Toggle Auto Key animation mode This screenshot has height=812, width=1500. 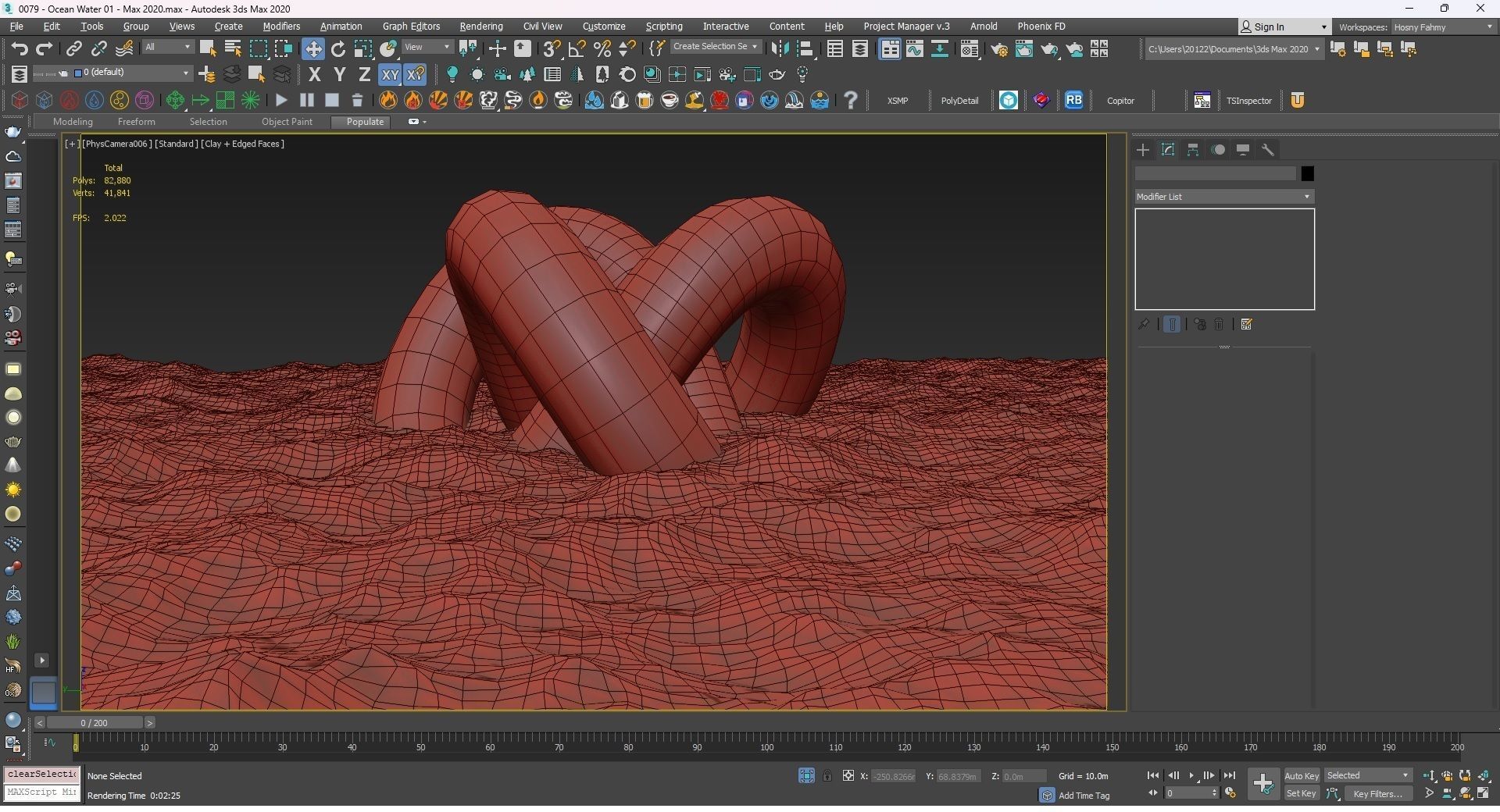[1301, 775]
